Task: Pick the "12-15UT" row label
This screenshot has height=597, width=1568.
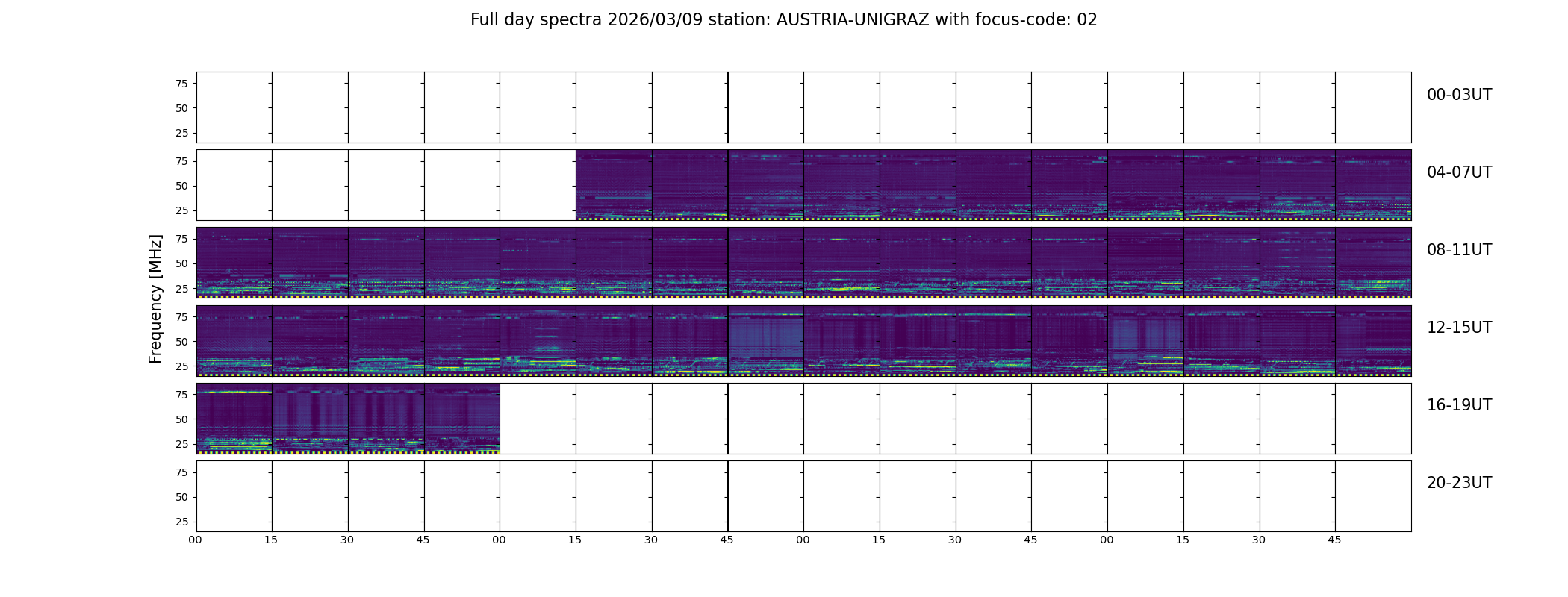Action: pos(1459,328)
